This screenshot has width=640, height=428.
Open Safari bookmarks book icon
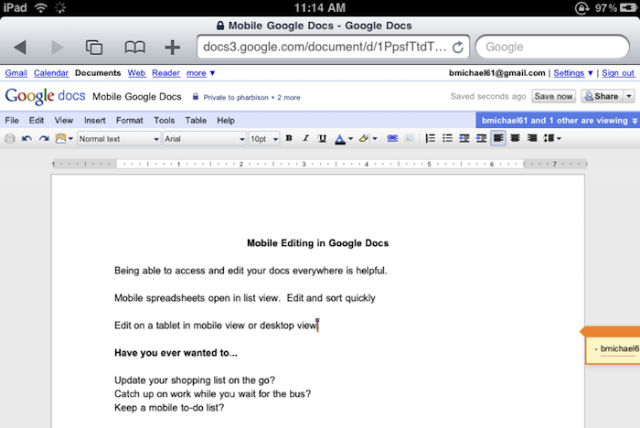(135, 47)
